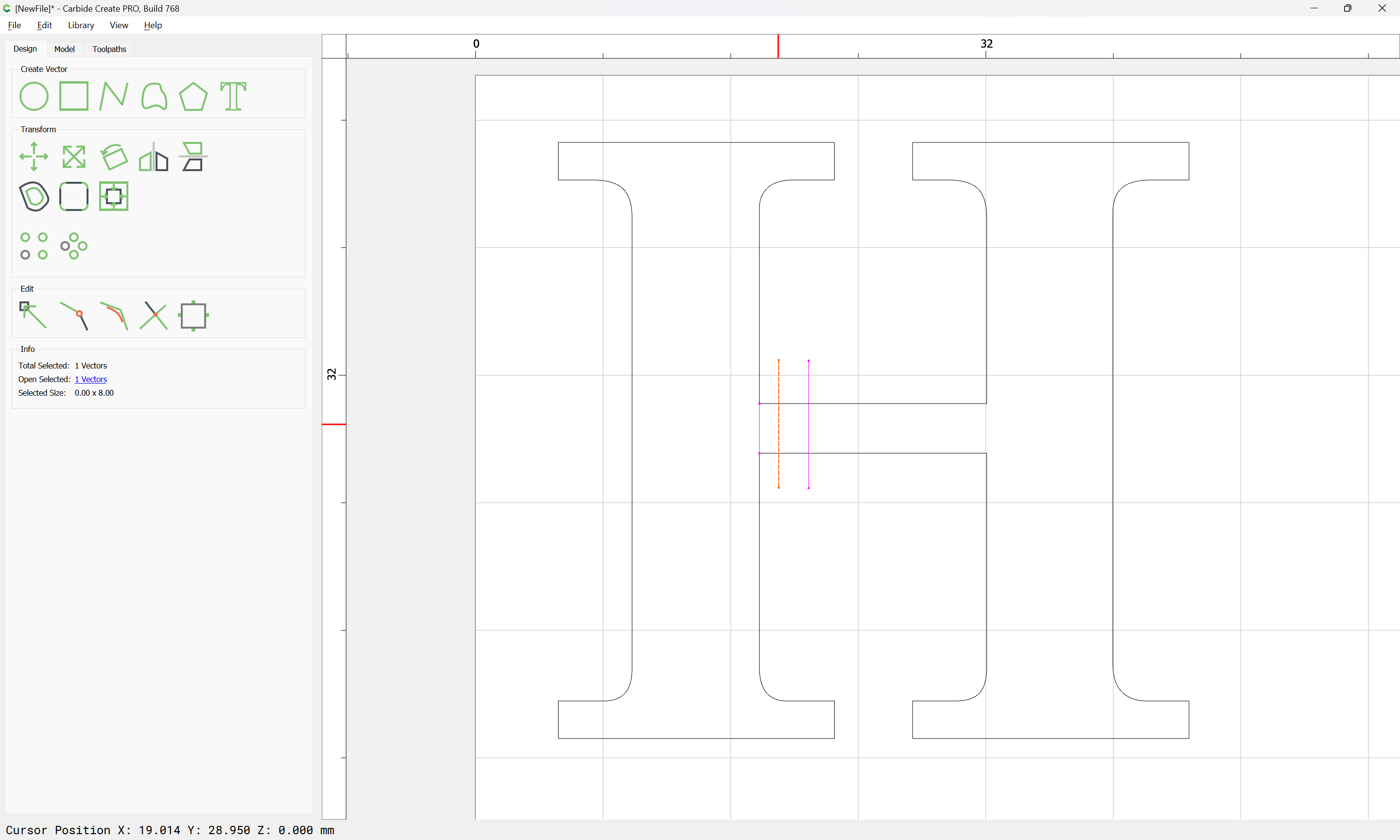Select the Corner rounding tool
This screenshot has width=1400, height=840.
pos(73,196)
